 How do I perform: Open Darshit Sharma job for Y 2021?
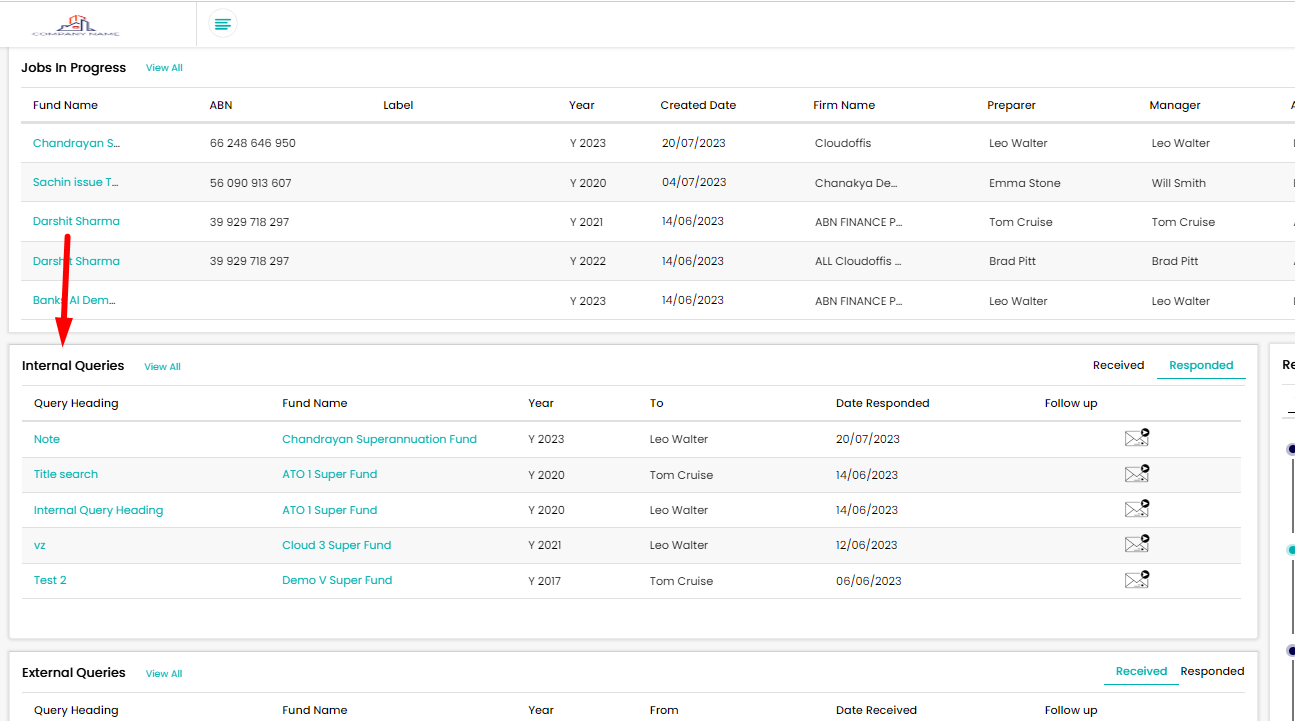click(x=76, y=221)
